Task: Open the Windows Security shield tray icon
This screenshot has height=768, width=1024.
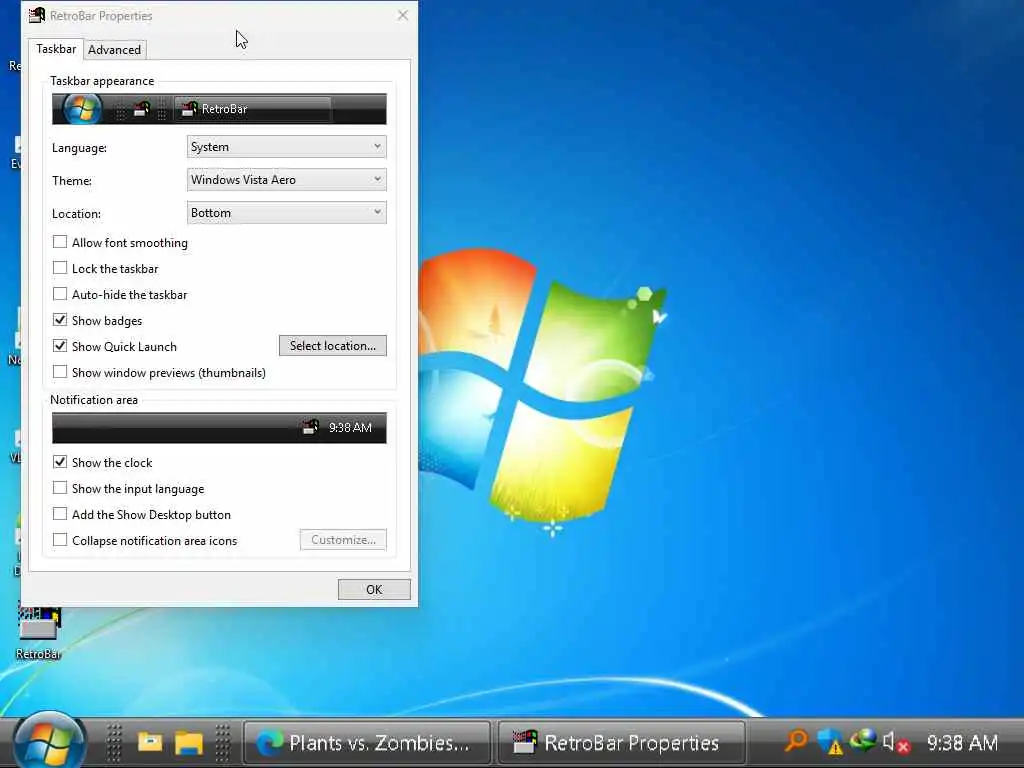Action: tap(830, 742)
